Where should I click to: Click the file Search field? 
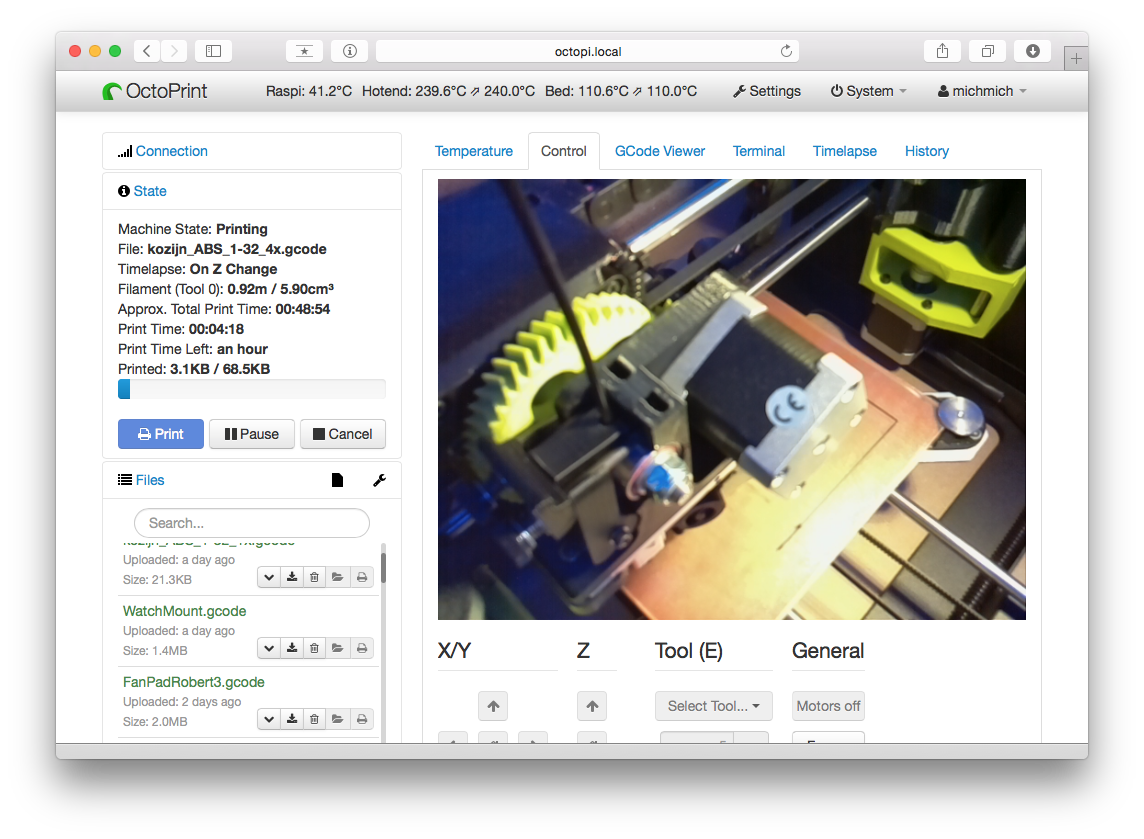click(252, 523)
